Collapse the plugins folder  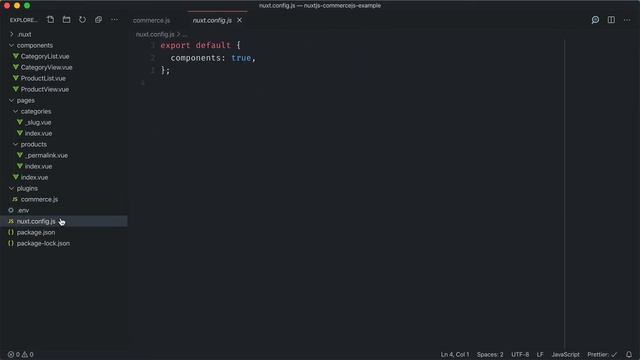64,189
